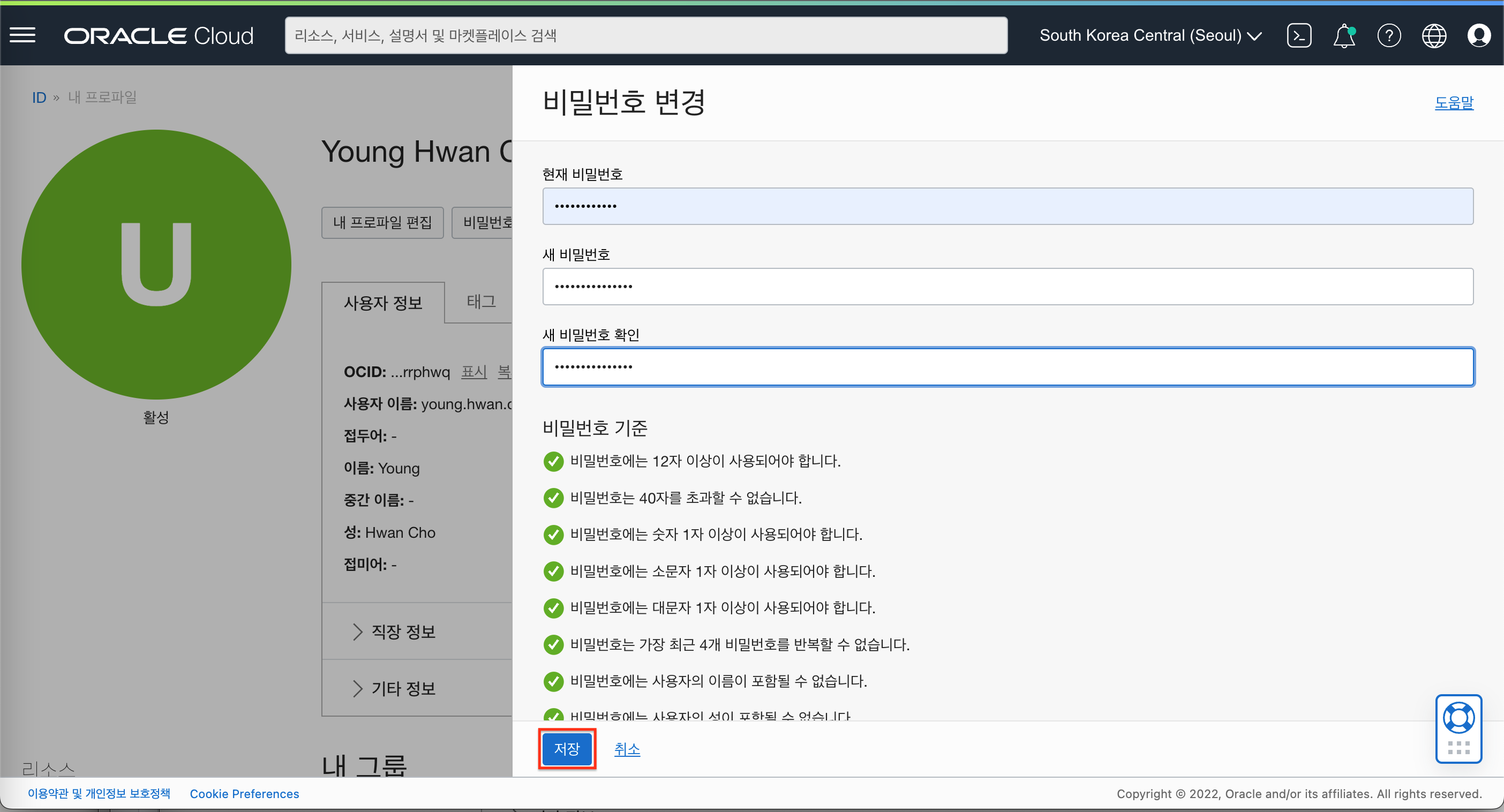Open Cloud Shell developer tools icon
Screen dimensions: 1504x812
(x=1299, y=35)
